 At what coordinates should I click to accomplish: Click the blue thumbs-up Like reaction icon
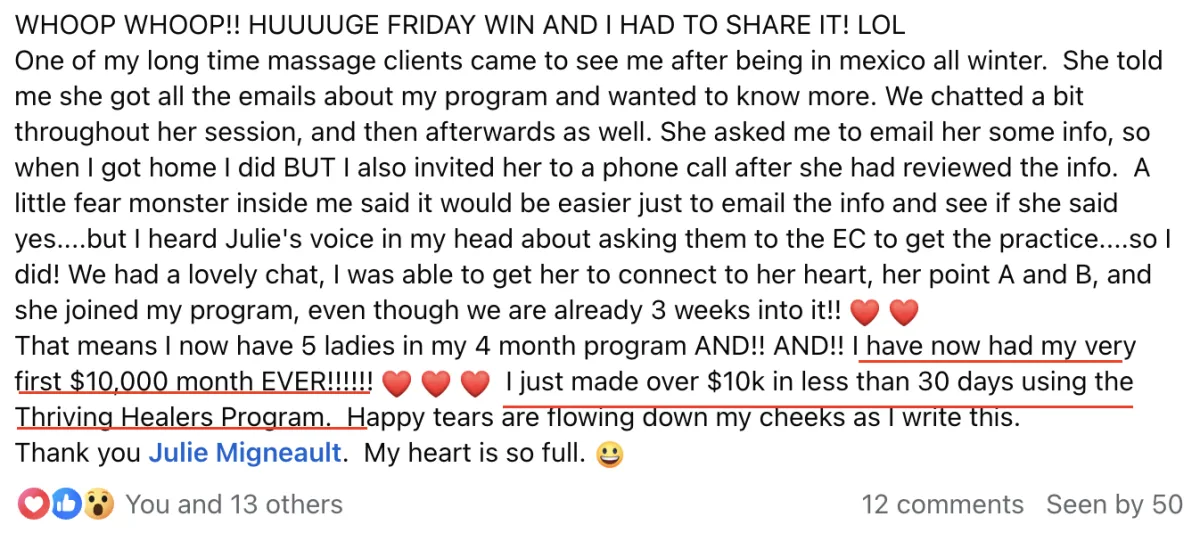(65, 504)
